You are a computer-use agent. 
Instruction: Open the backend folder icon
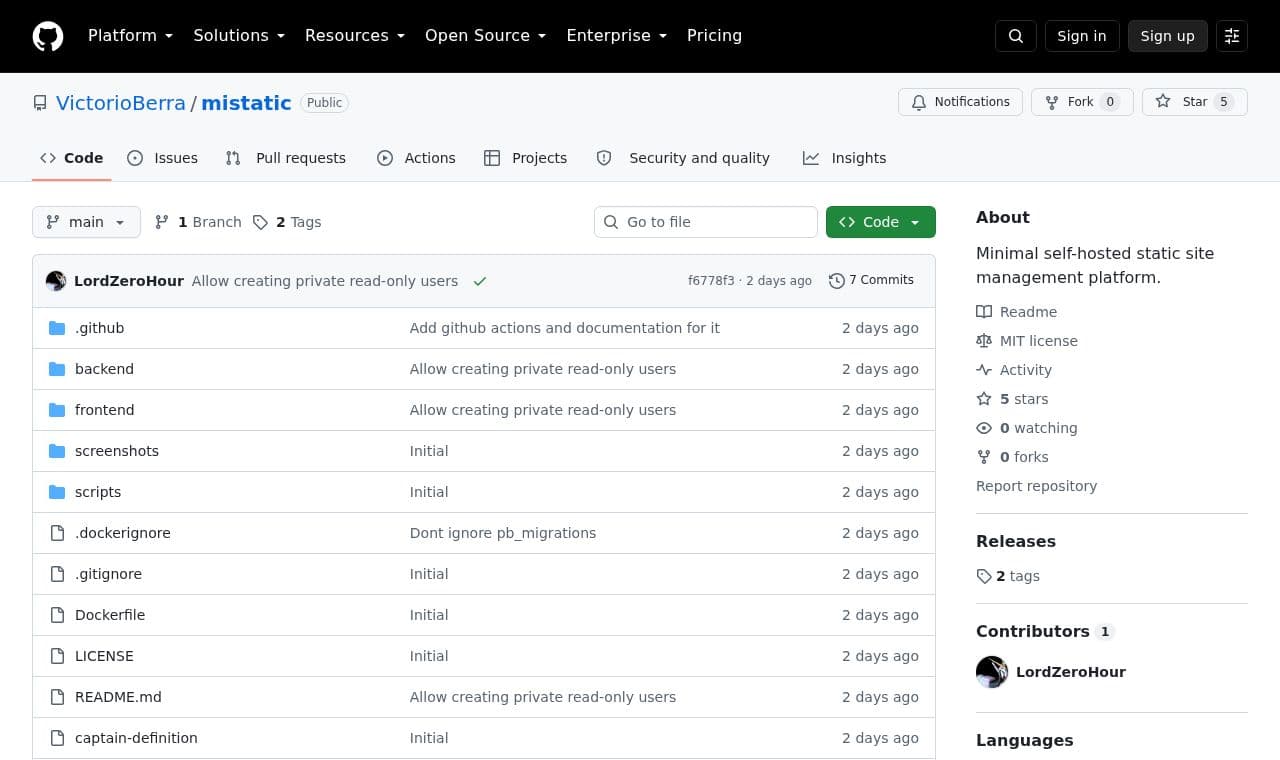coord(57,369)
